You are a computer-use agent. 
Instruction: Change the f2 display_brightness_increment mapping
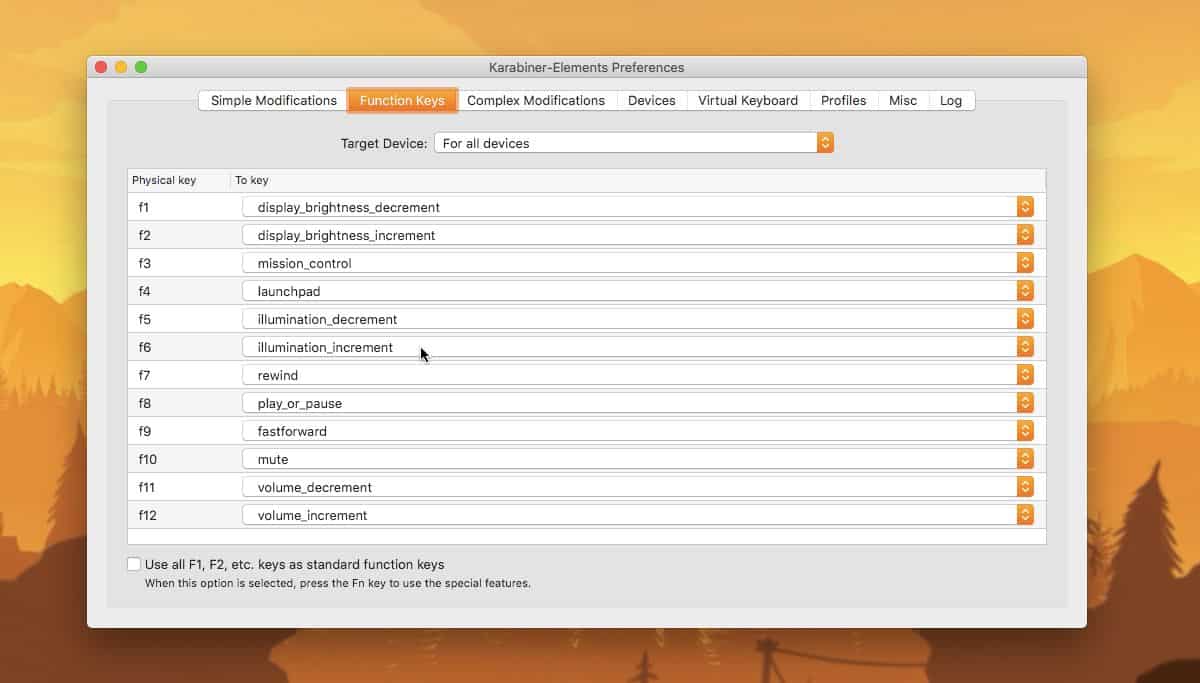coord(1025,235)
